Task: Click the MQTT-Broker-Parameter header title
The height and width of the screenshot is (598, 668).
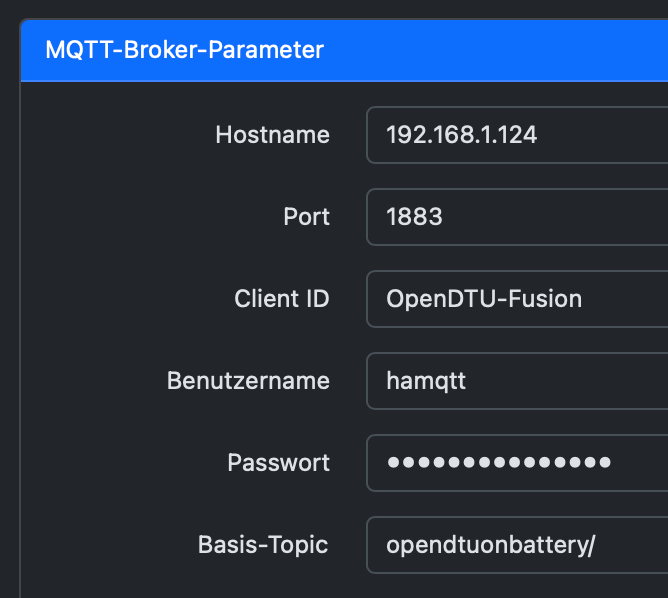Action: (x=185, y=50)
